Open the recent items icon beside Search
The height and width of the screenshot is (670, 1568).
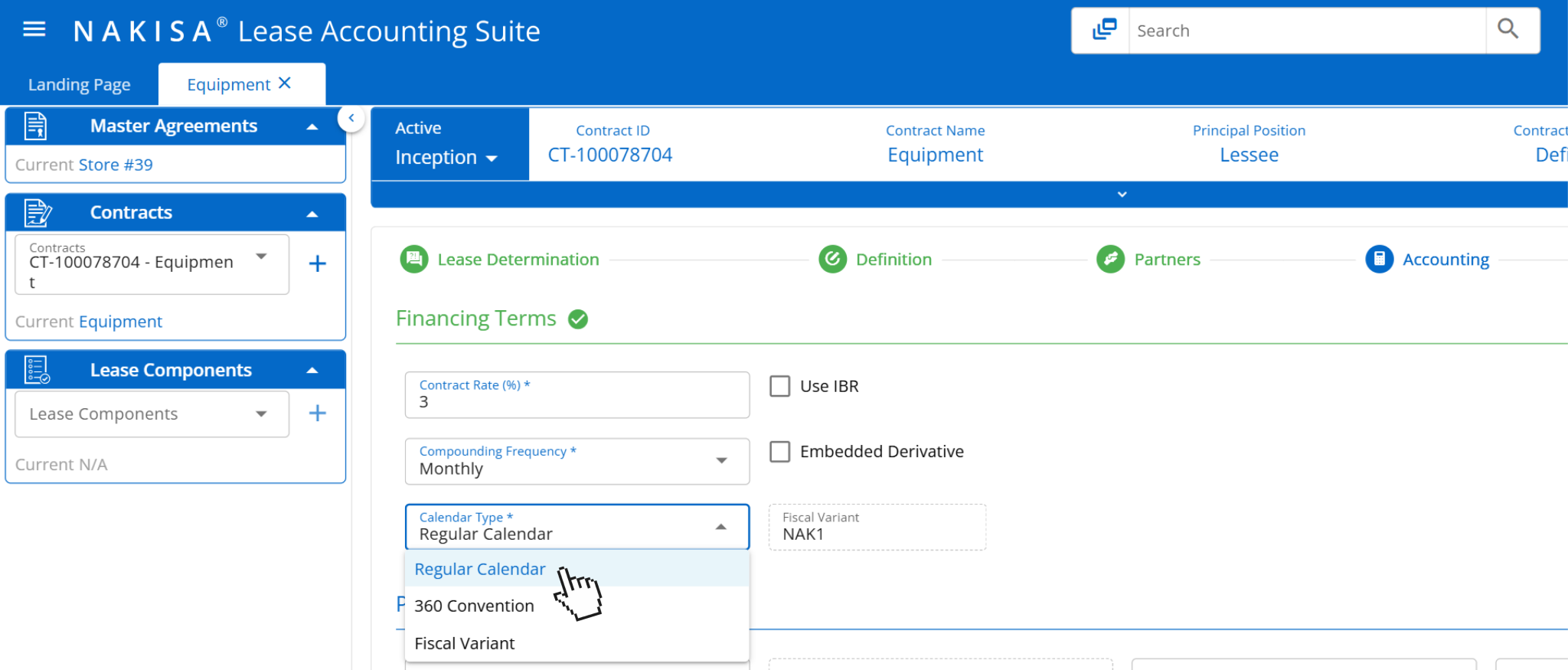[x=1104, y=30]
